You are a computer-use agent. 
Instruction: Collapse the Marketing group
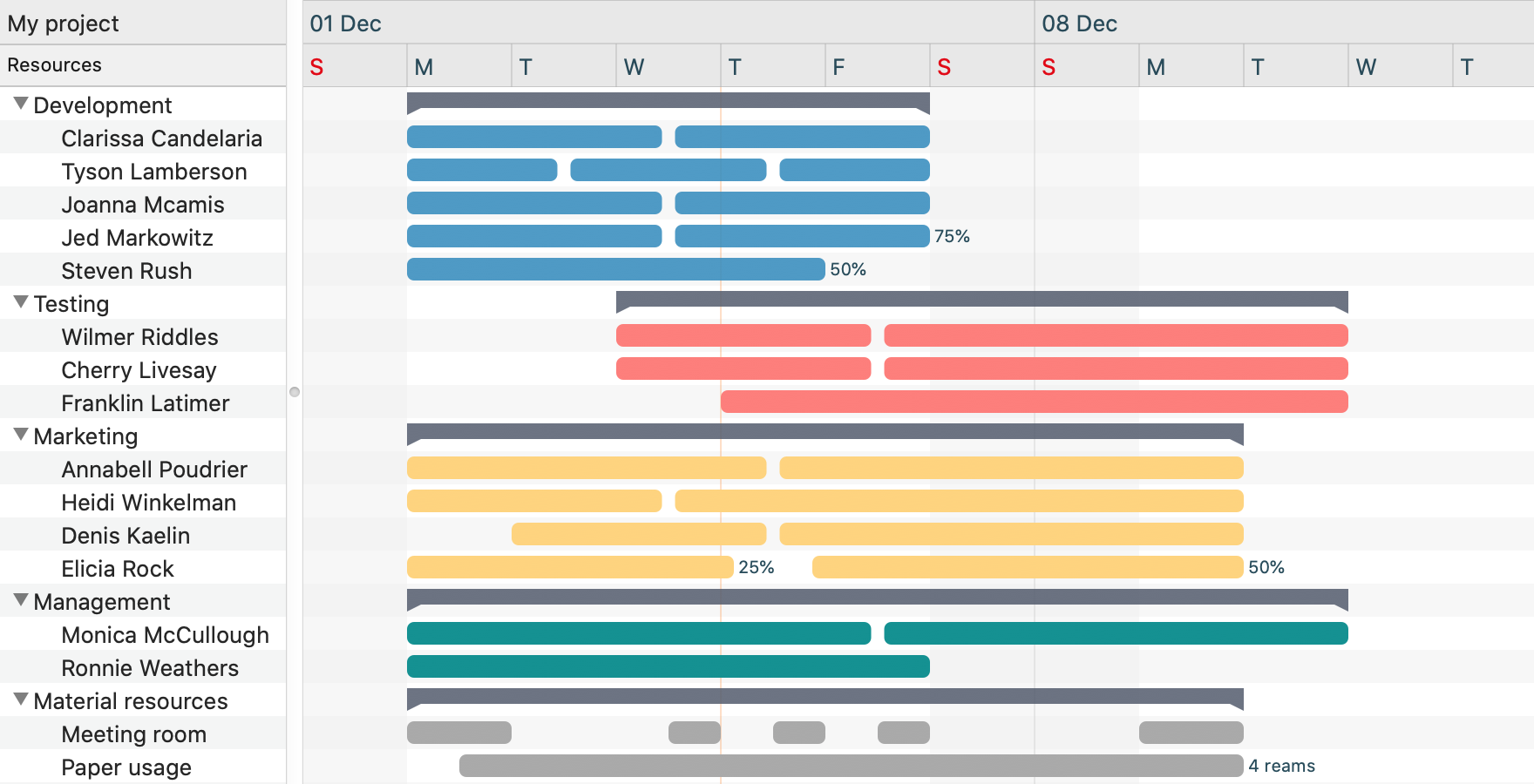[x=21, y=435]
